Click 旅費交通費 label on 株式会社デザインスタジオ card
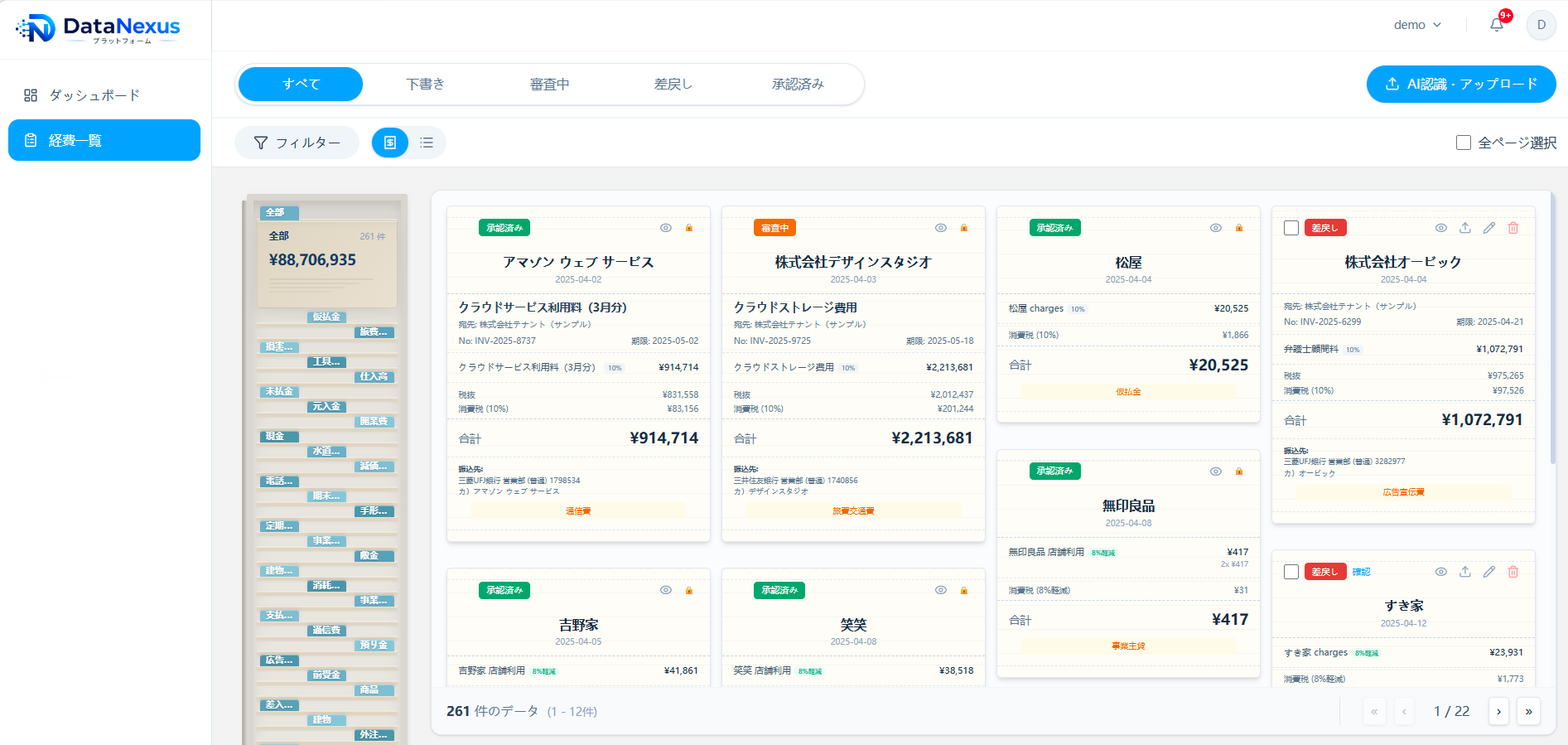The height and width of the screenshot is (745, 1568). pyautogui.click(x=853, y=511)
